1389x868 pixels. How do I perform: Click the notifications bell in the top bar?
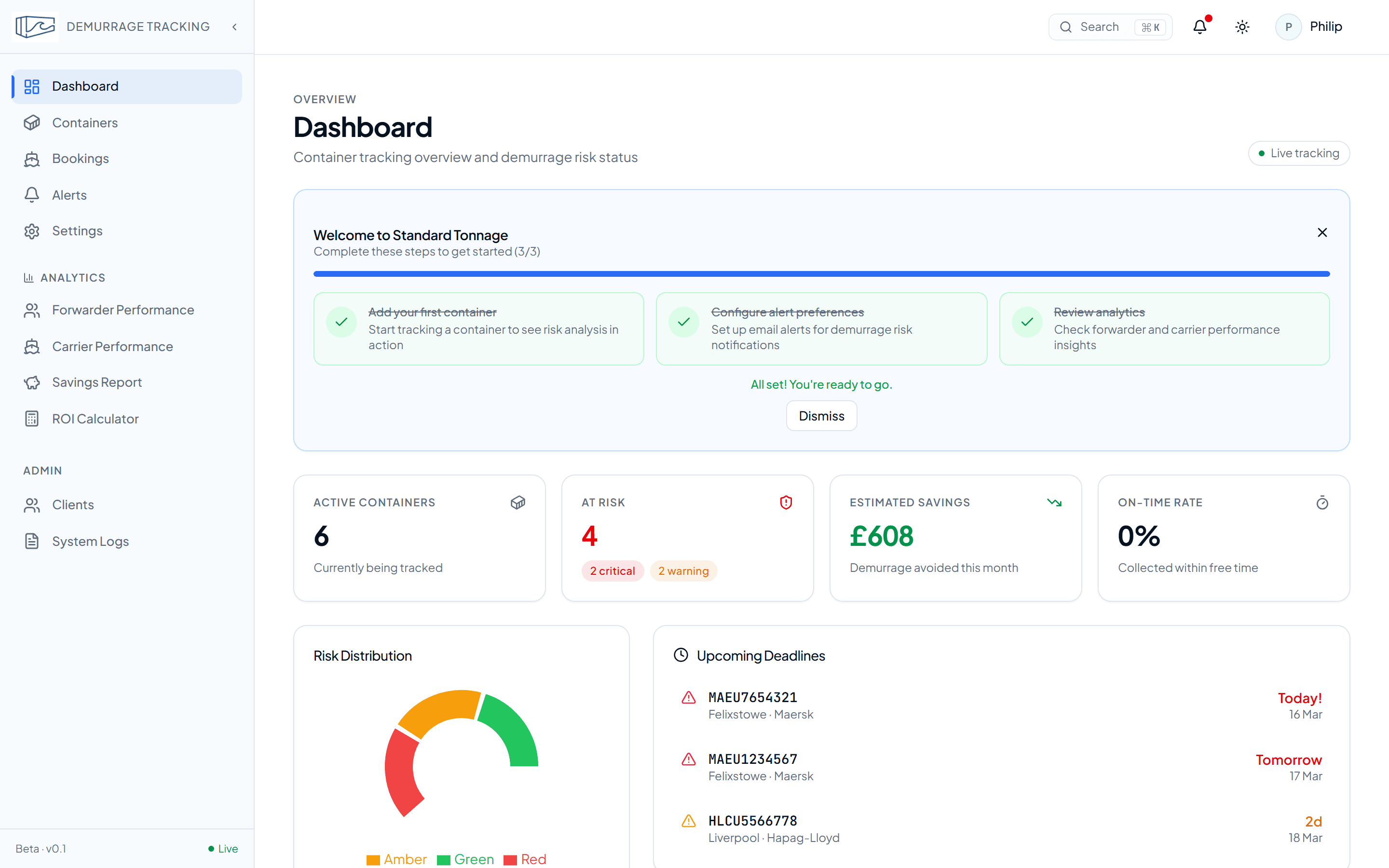[1199, 27]
